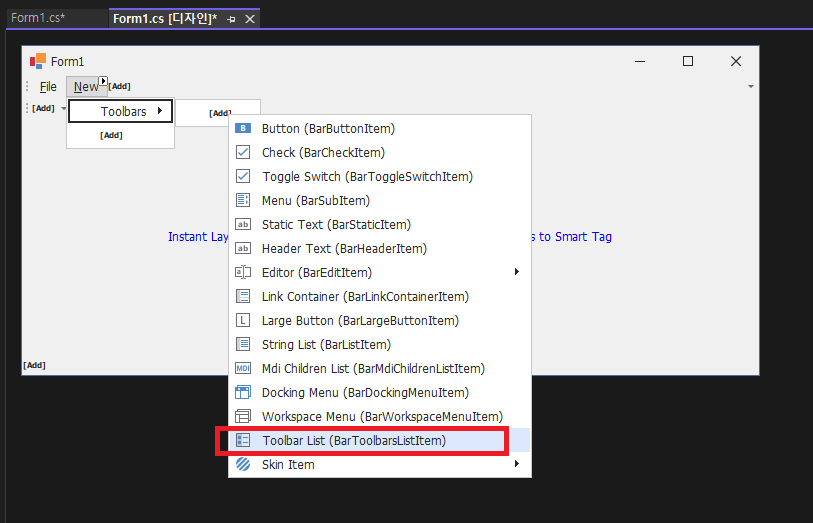The image size is (813, 523).
Task: Expand the Toolbars submenu arrow
Action: click(x=160, y=110)
